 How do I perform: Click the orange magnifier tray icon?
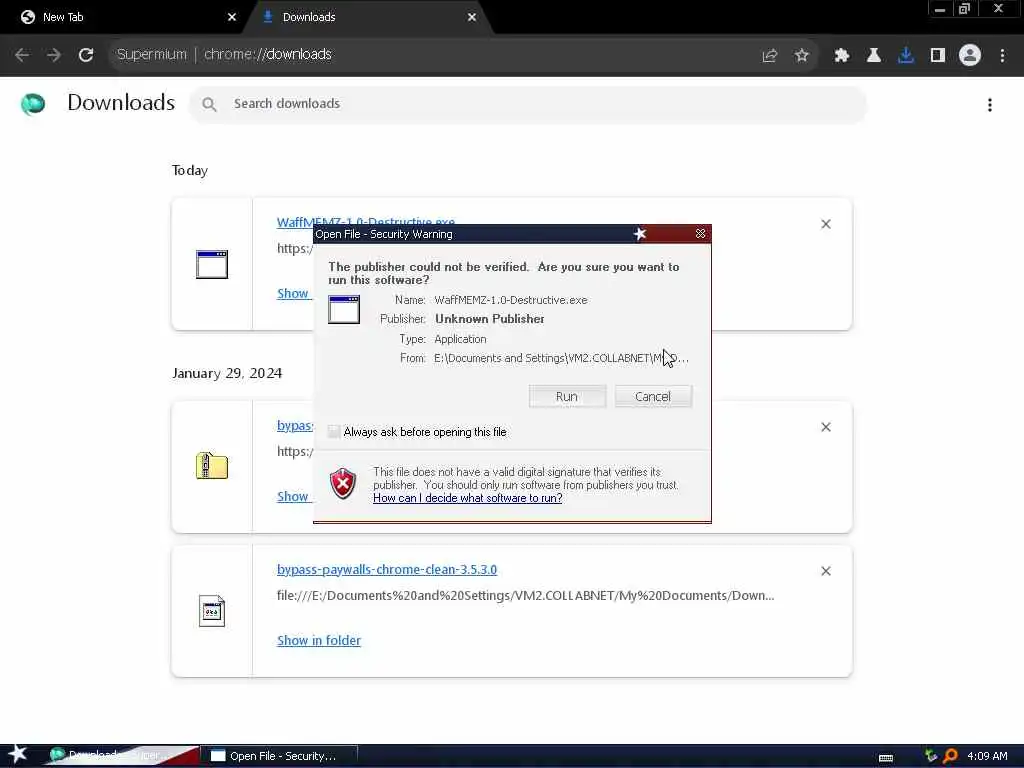point(950,756)
